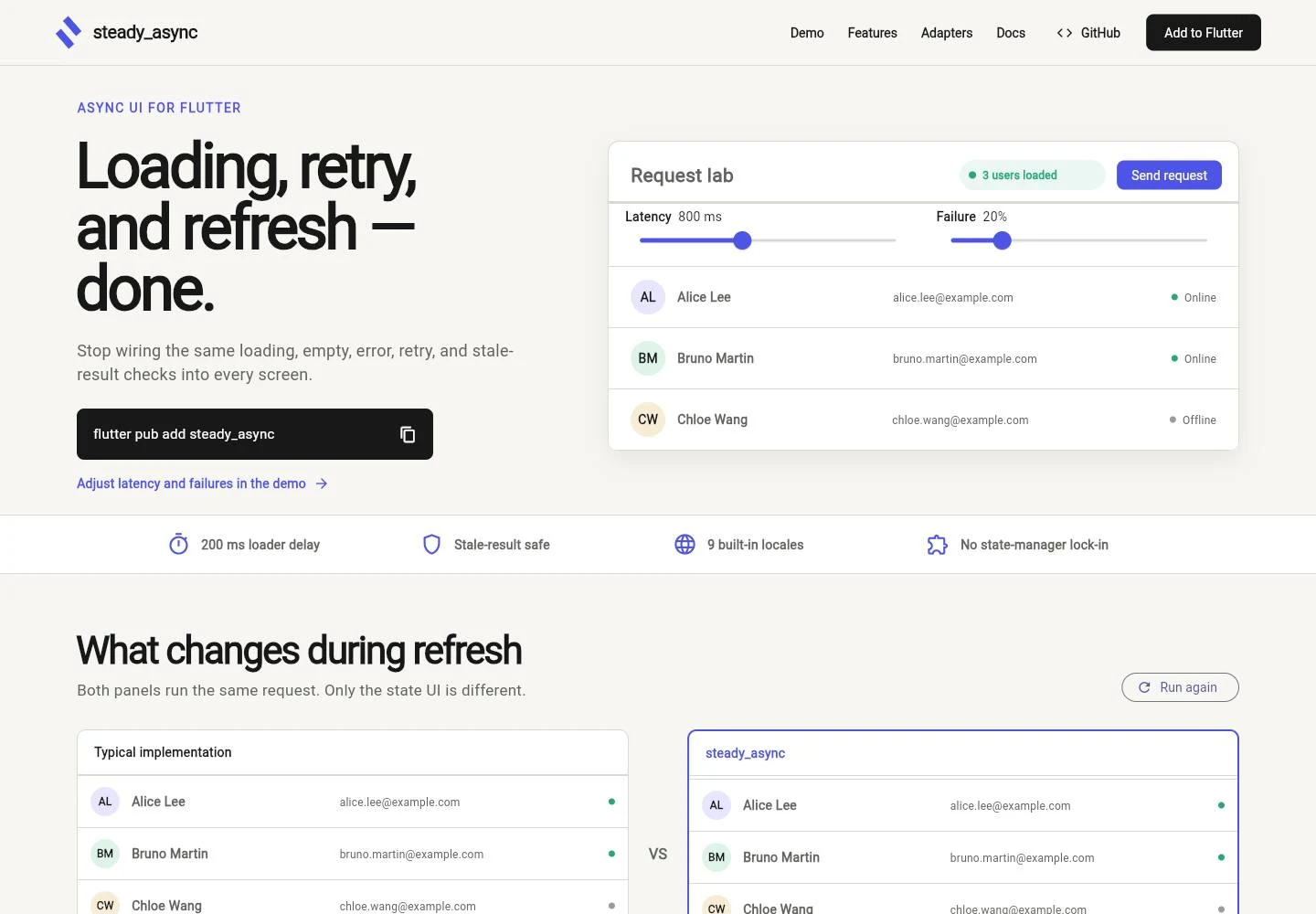Follow Adjust latency and failures link
1316x914 pixels.
coord(202,484)
